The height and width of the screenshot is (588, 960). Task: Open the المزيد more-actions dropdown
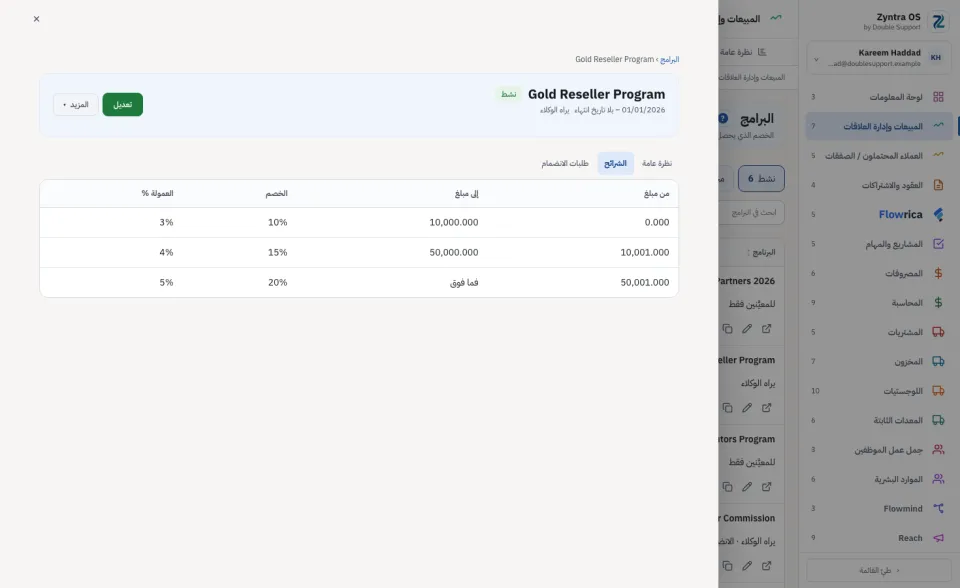75,105
